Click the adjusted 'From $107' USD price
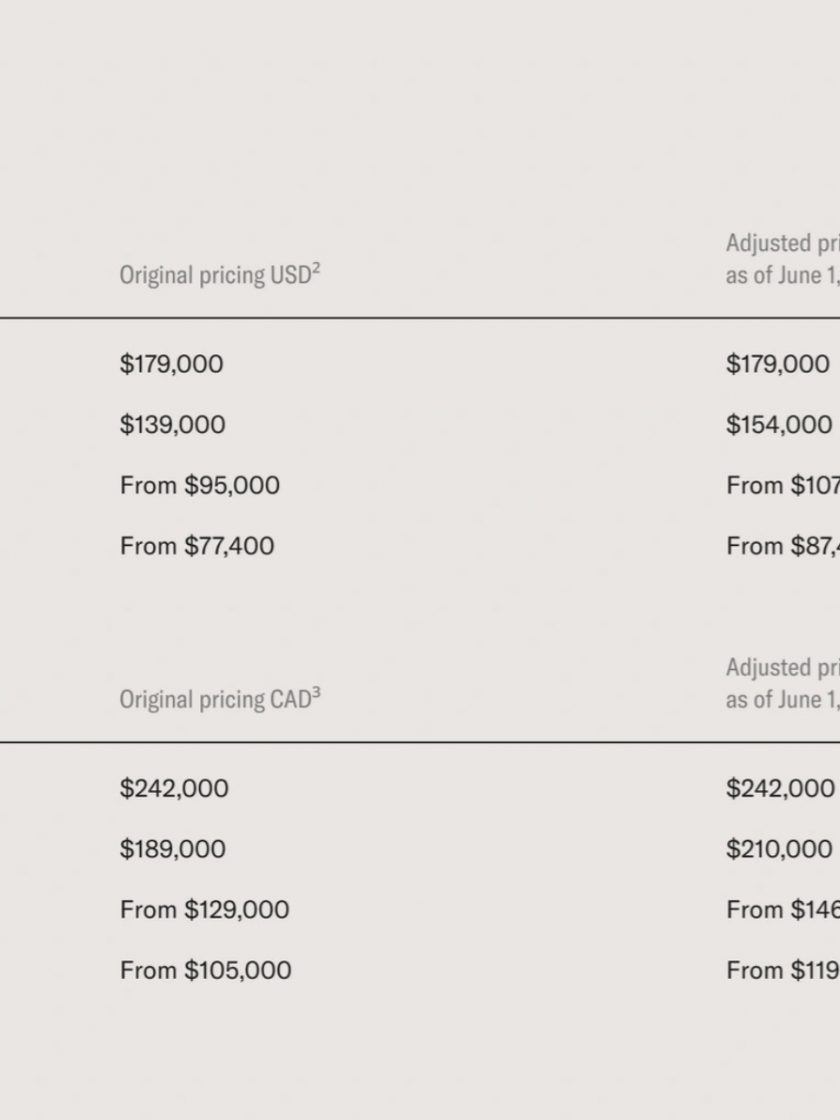 click(x=783, y=486)
